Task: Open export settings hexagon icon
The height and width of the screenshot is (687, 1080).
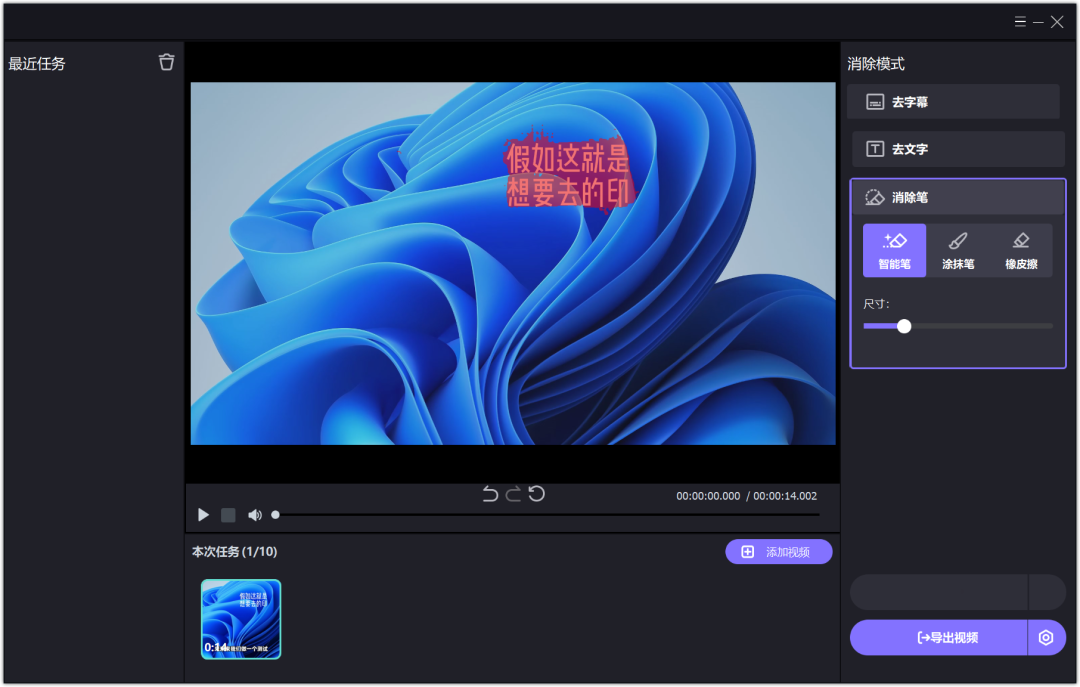Action: coord(1046,637)
